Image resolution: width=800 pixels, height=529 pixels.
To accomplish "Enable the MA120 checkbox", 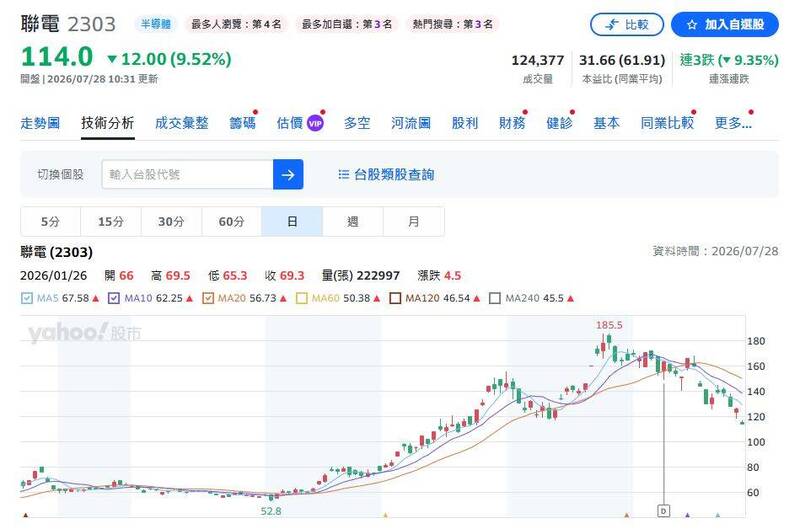I will pyautogui.click(x=395, y=298).
